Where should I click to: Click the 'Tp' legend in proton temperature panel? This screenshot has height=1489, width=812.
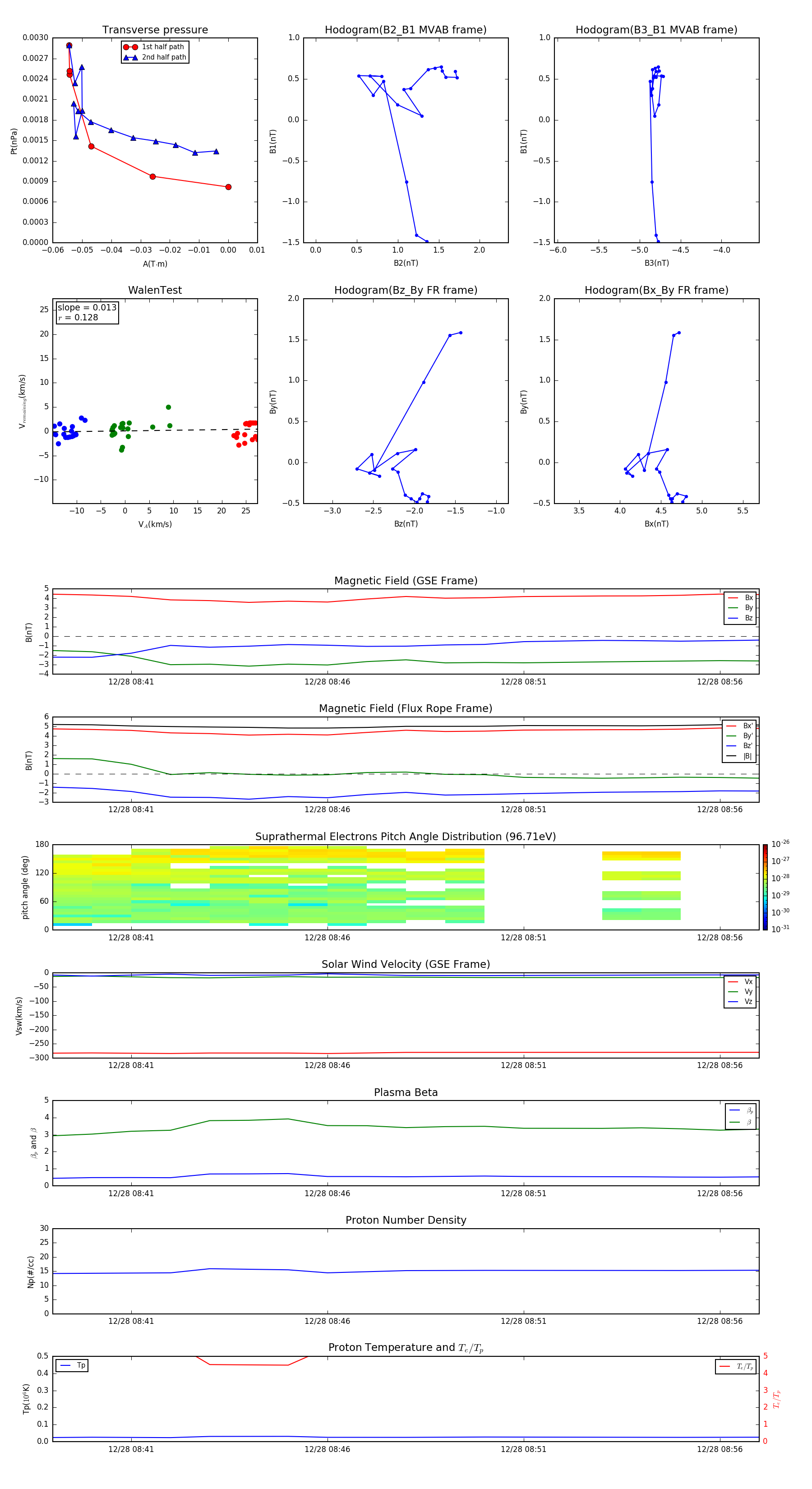72,1365
